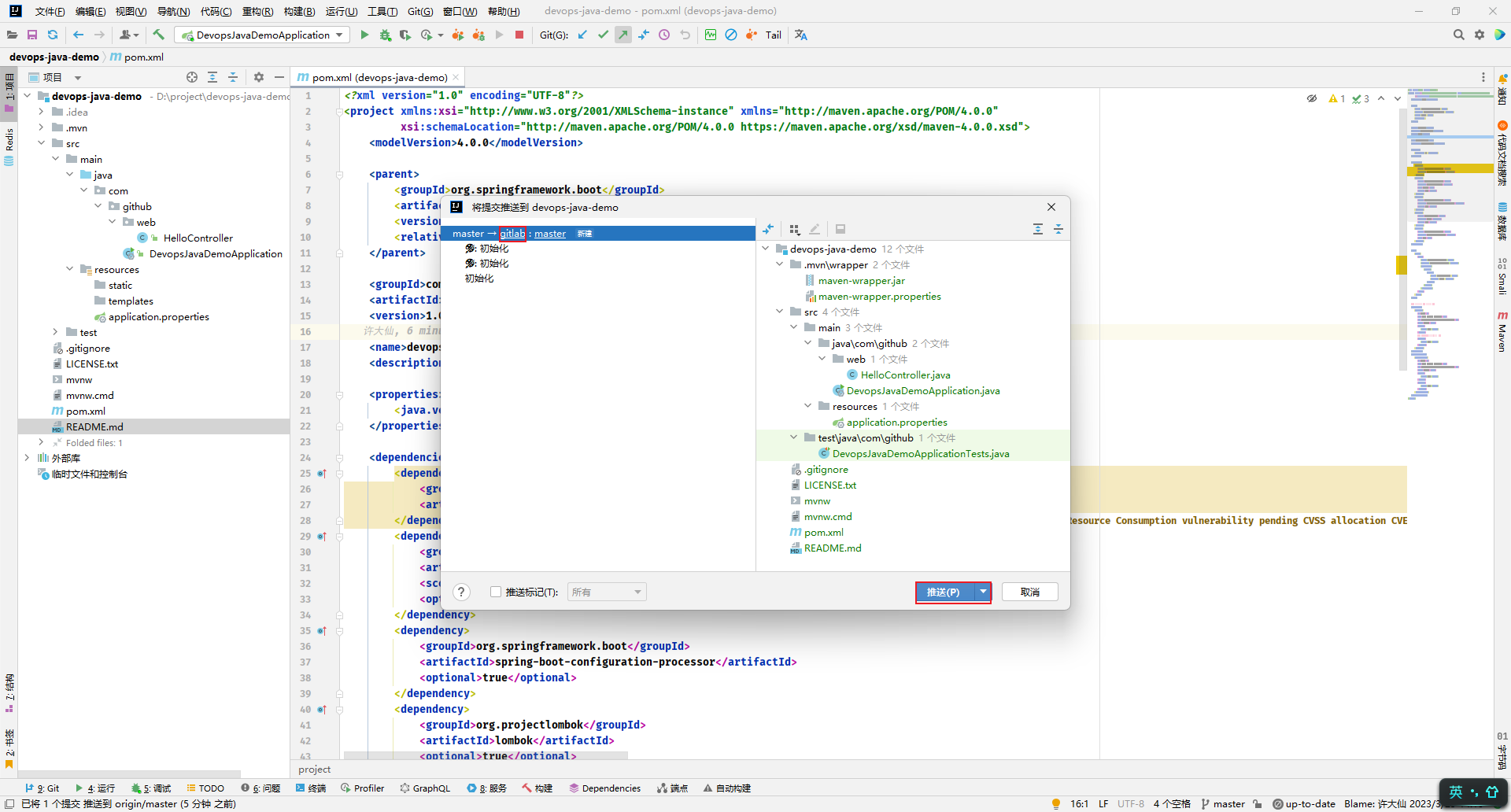Click the Git rollback undo icon

click(685, 35)
